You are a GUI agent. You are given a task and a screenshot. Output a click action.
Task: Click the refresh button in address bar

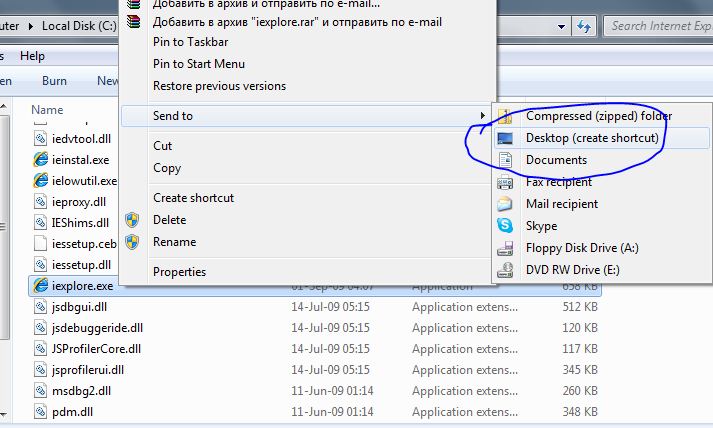coord(583,26)
